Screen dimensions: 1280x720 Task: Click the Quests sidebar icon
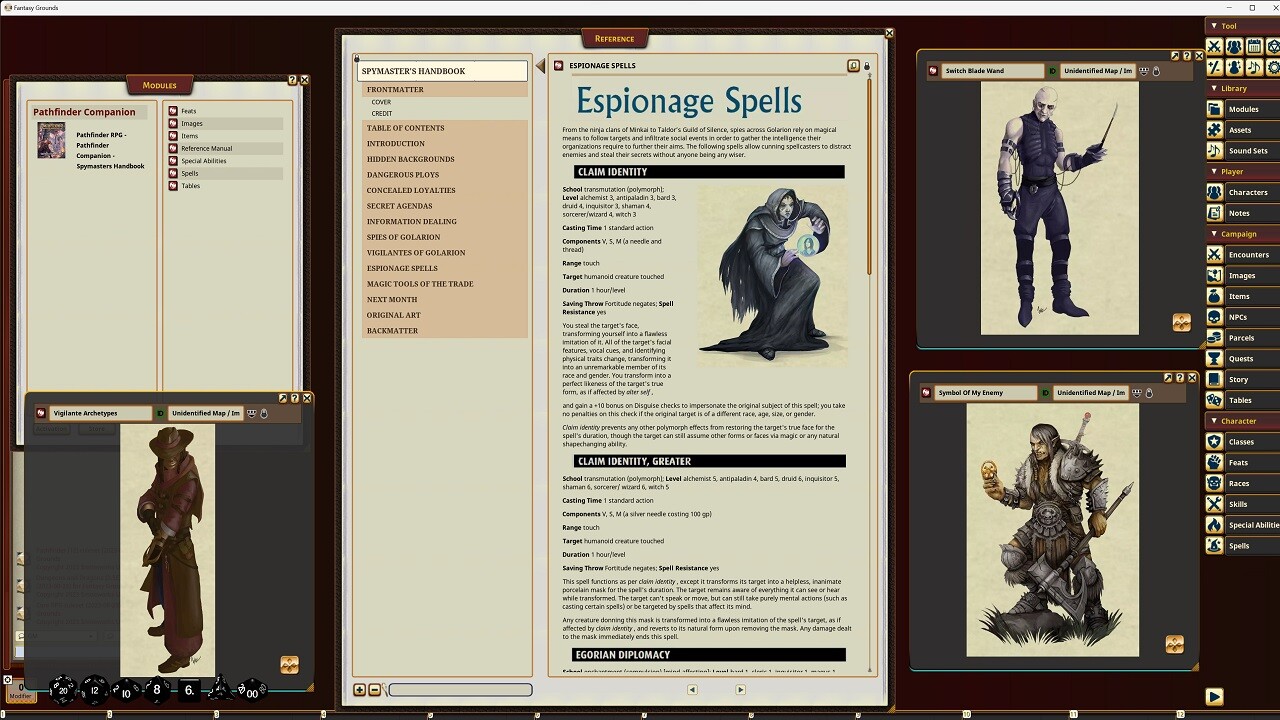click(1214, 359)
